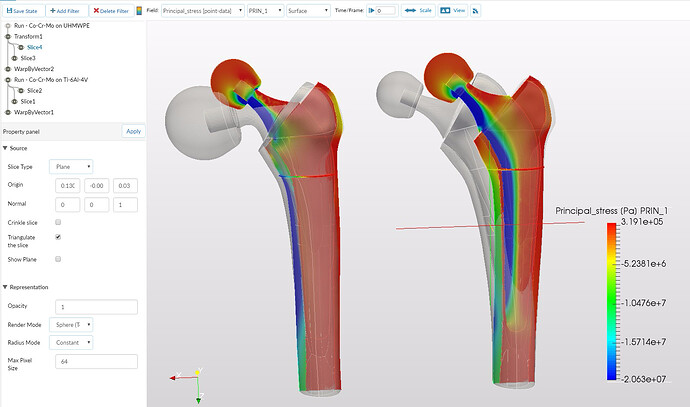Click the first Origin value field
690x407 pixels.
pos(68,186)
